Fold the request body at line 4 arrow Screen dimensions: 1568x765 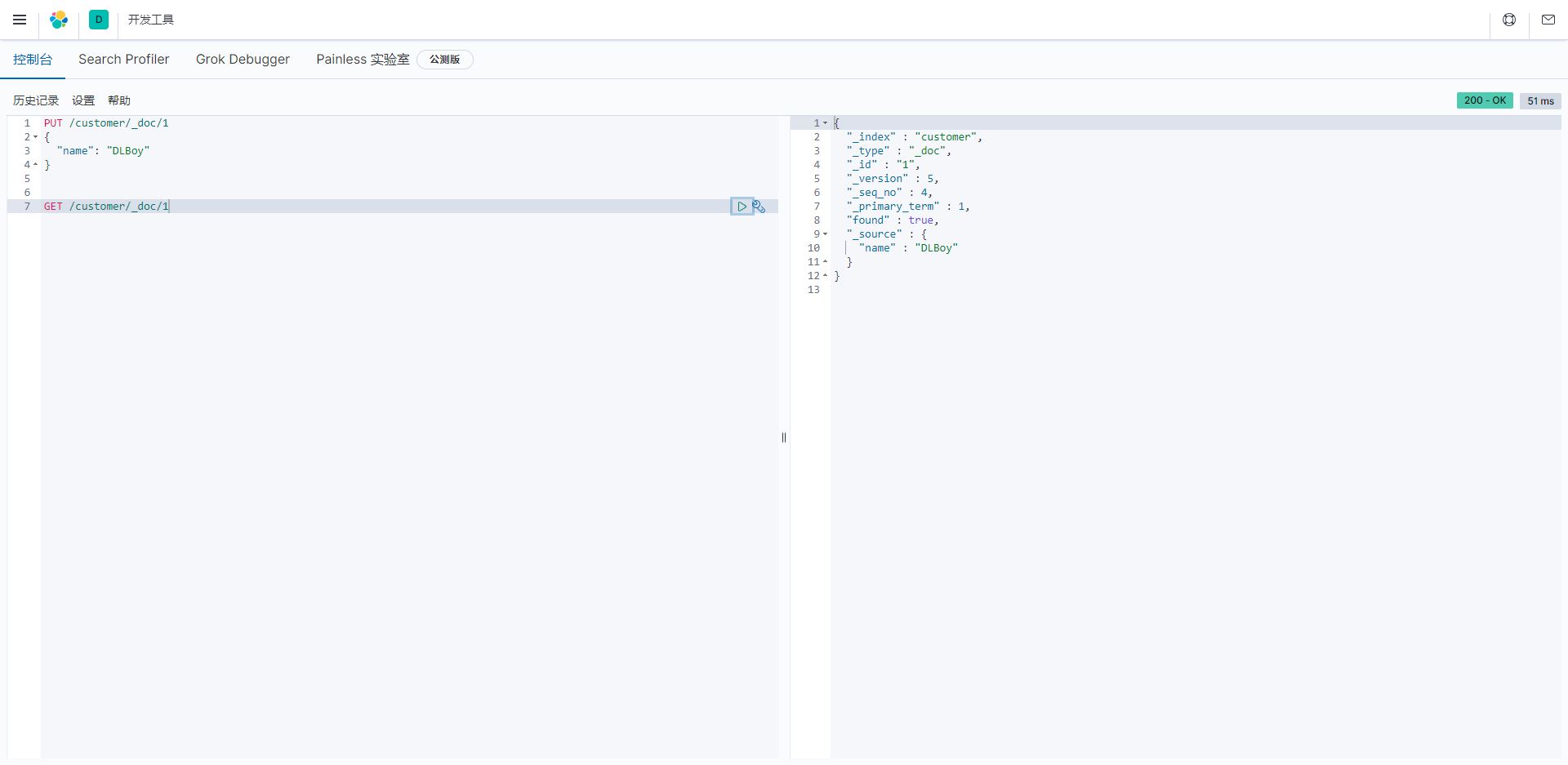pyautogui.click(x=35, y=165)
